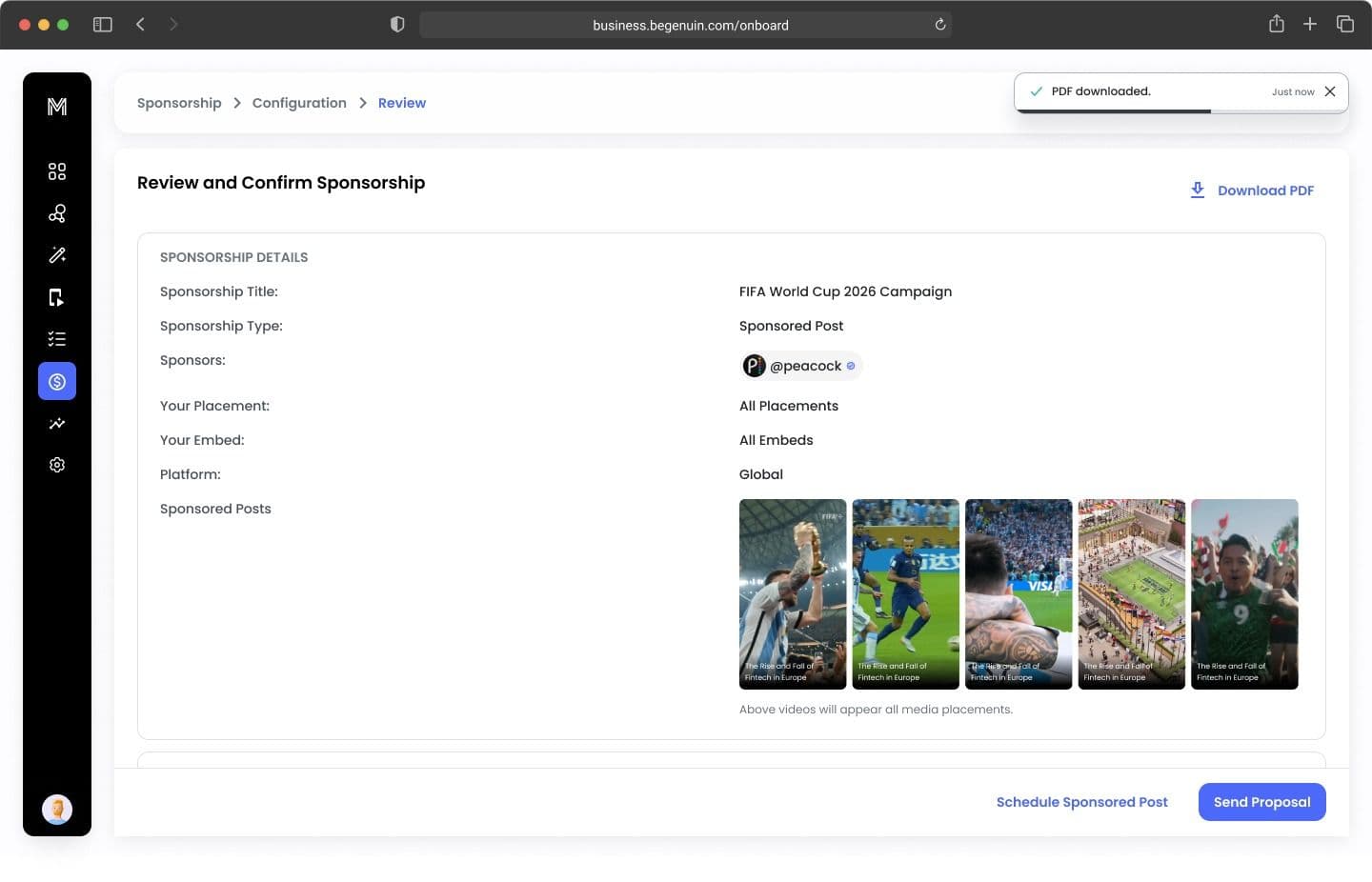Click the 'Your Embed:' label
Screen dimensions: 1372x882
click(x=202, y=440)
